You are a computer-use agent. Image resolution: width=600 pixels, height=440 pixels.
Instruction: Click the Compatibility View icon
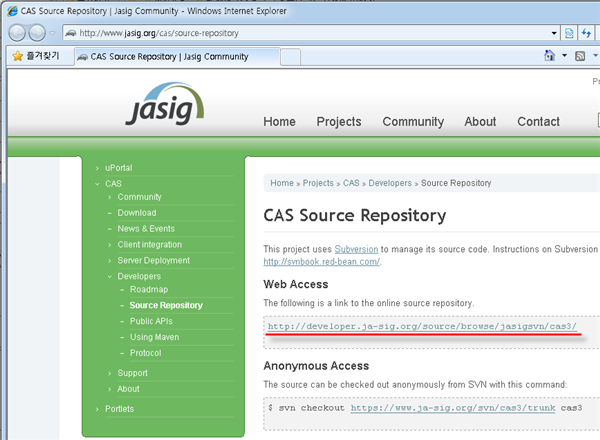(569, 33)
